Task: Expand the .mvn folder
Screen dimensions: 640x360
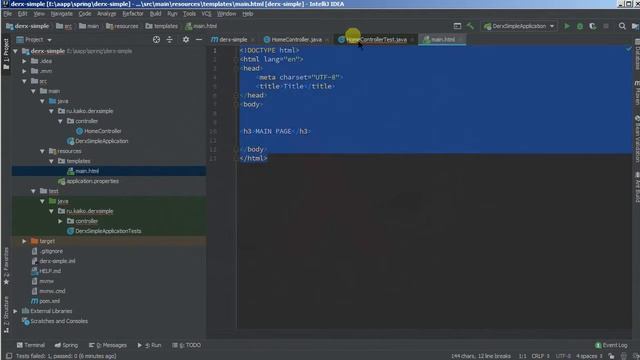Action: click(24, 71)
